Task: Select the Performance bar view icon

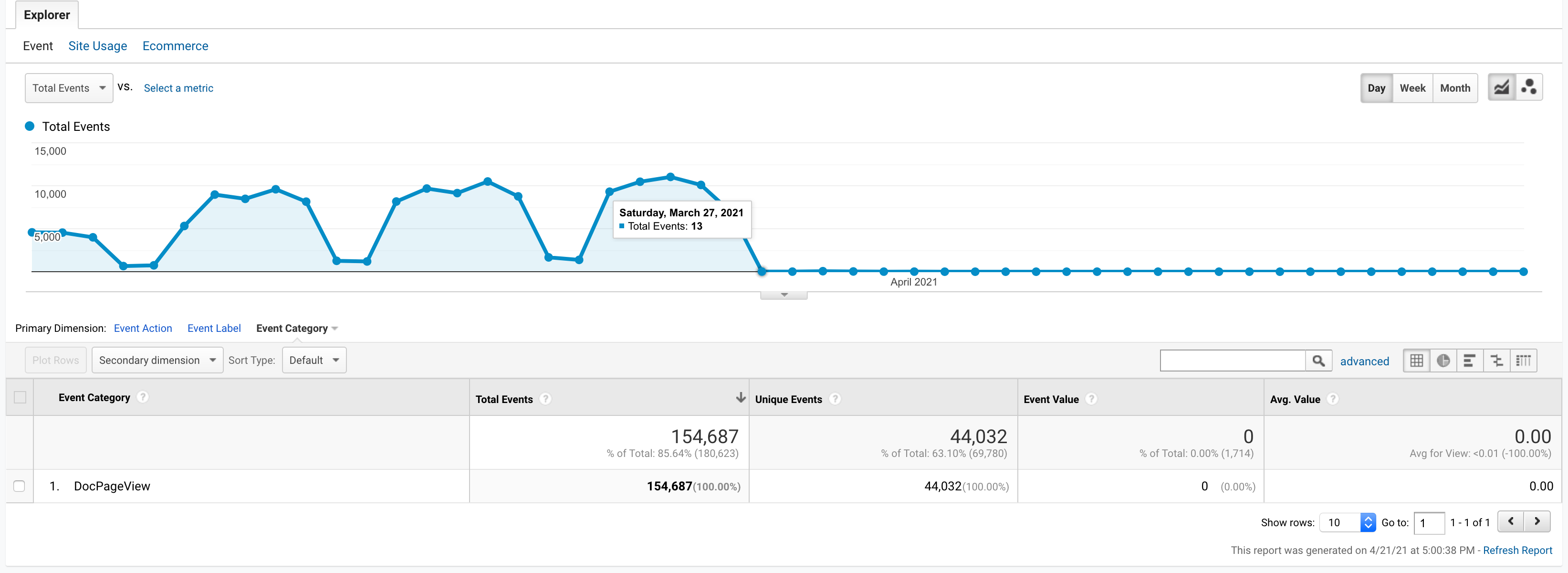Action: [x=1469, y=361]
